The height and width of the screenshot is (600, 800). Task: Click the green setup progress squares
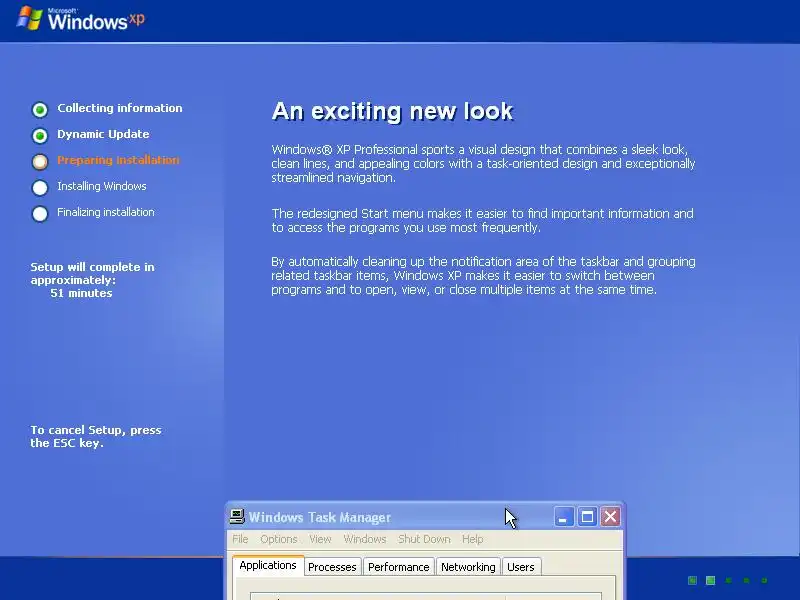[728, 580]
